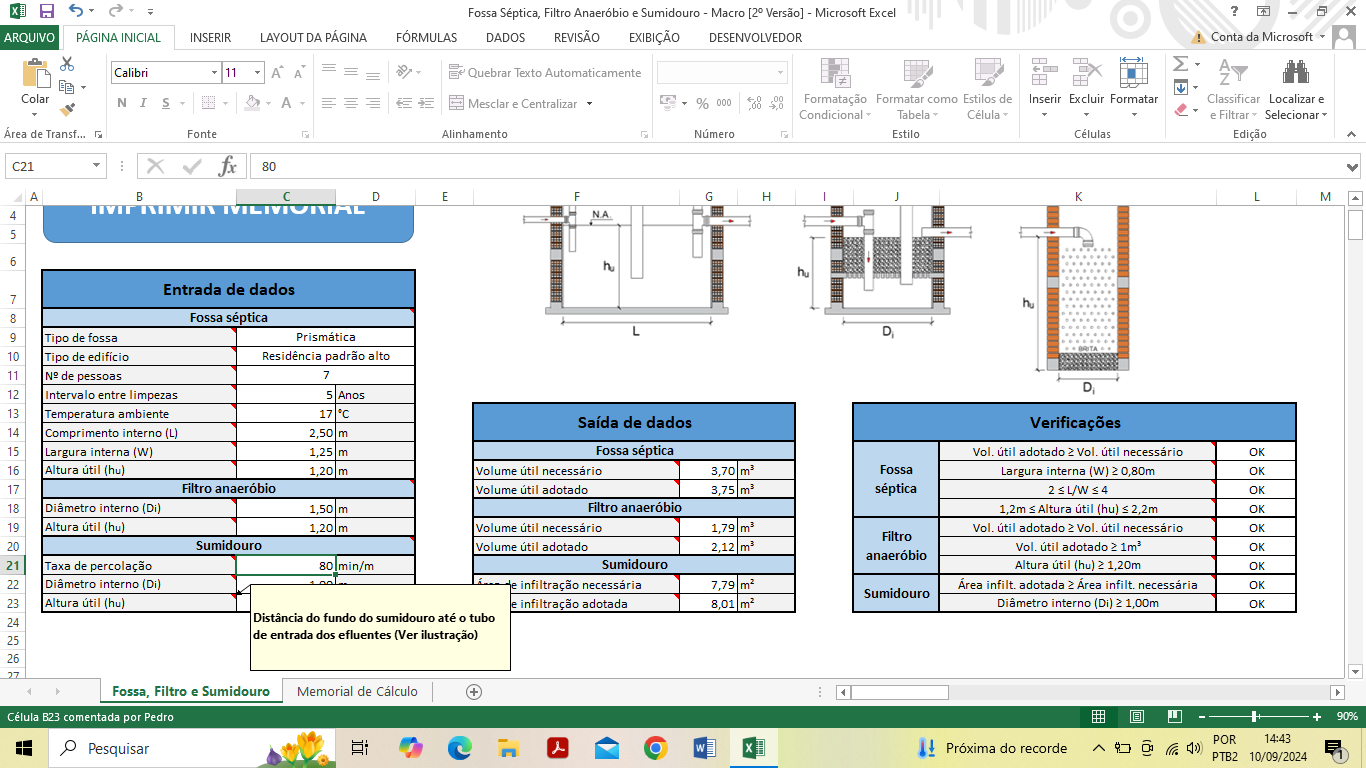Viewport: 1366px width, 768px height.
Task: Save the workbook using the floppy disk icon
Action: 46,11
